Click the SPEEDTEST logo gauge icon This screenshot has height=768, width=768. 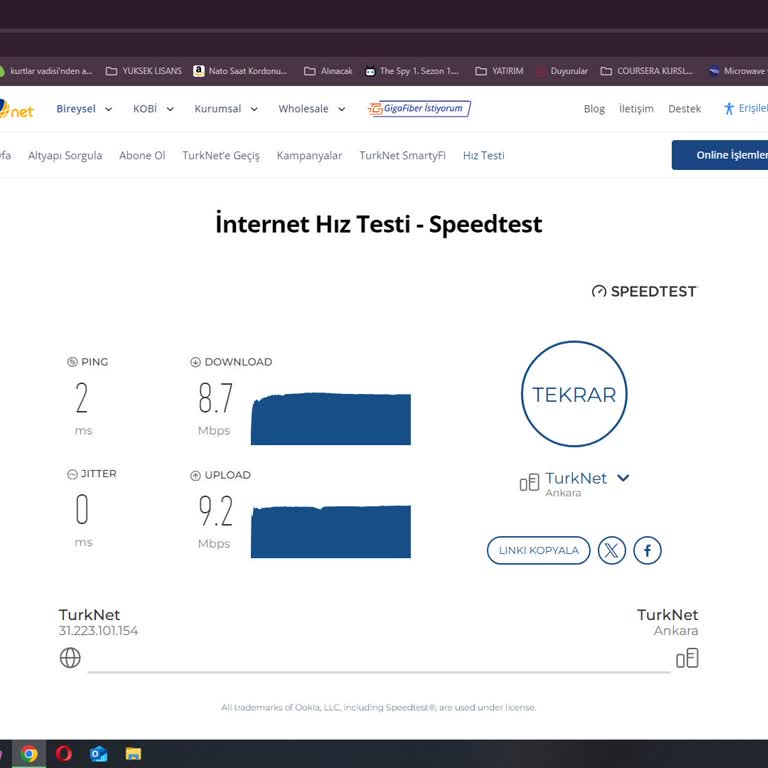[599, 292]
